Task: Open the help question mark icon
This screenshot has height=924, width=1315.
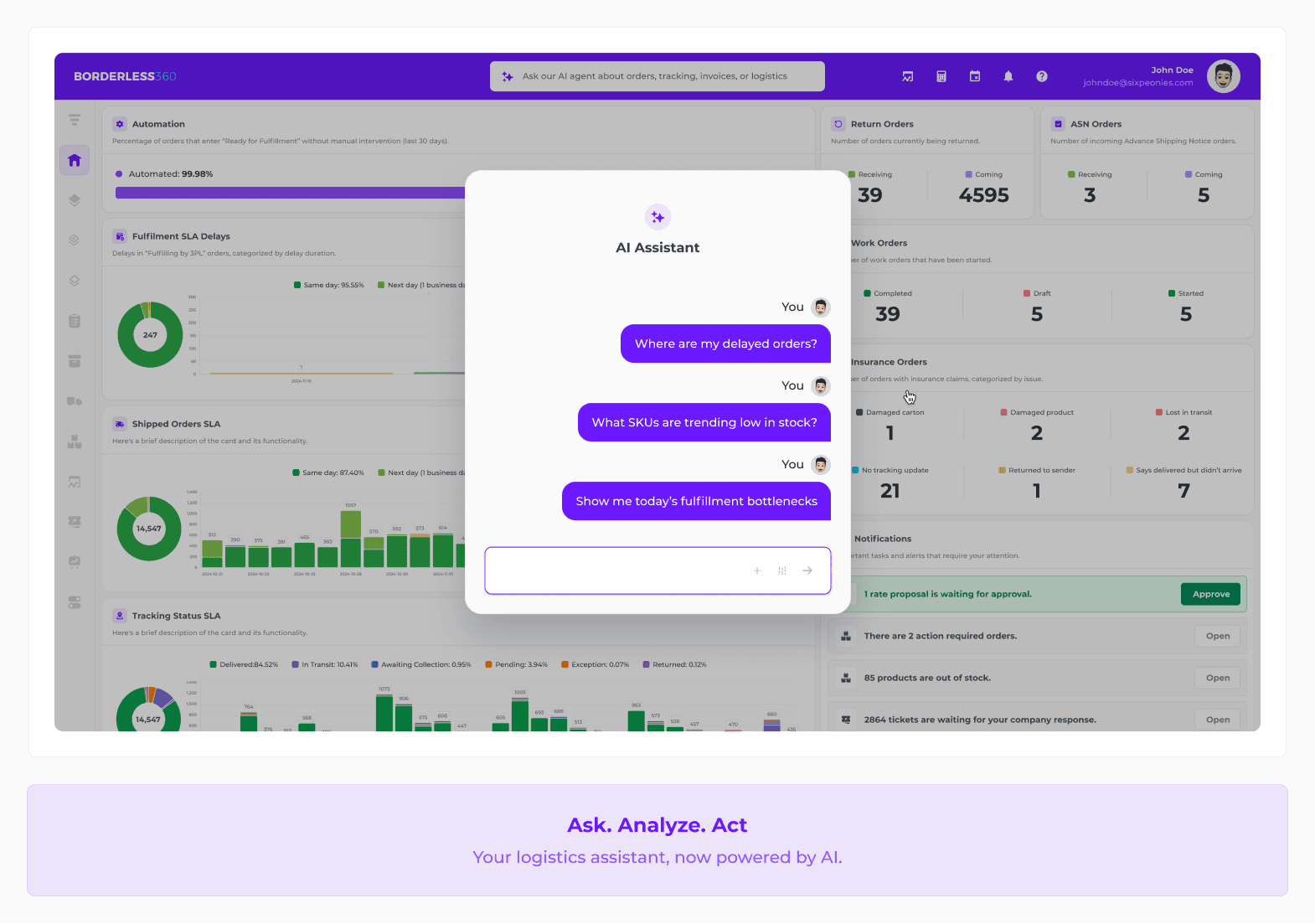Action: (1042, 76)
